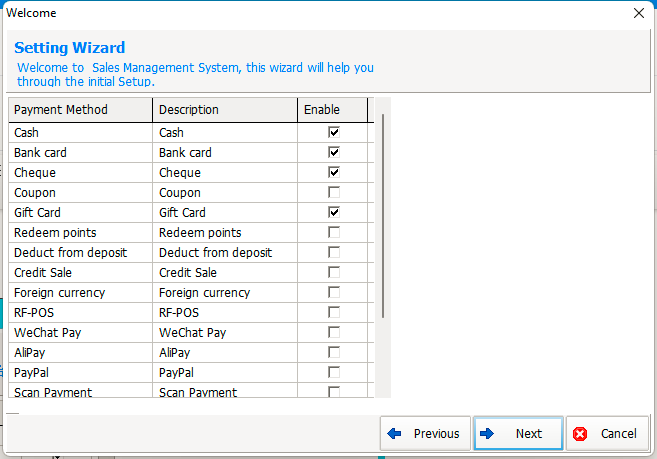Disable the Bank card payment method

[x=334, y=152]
